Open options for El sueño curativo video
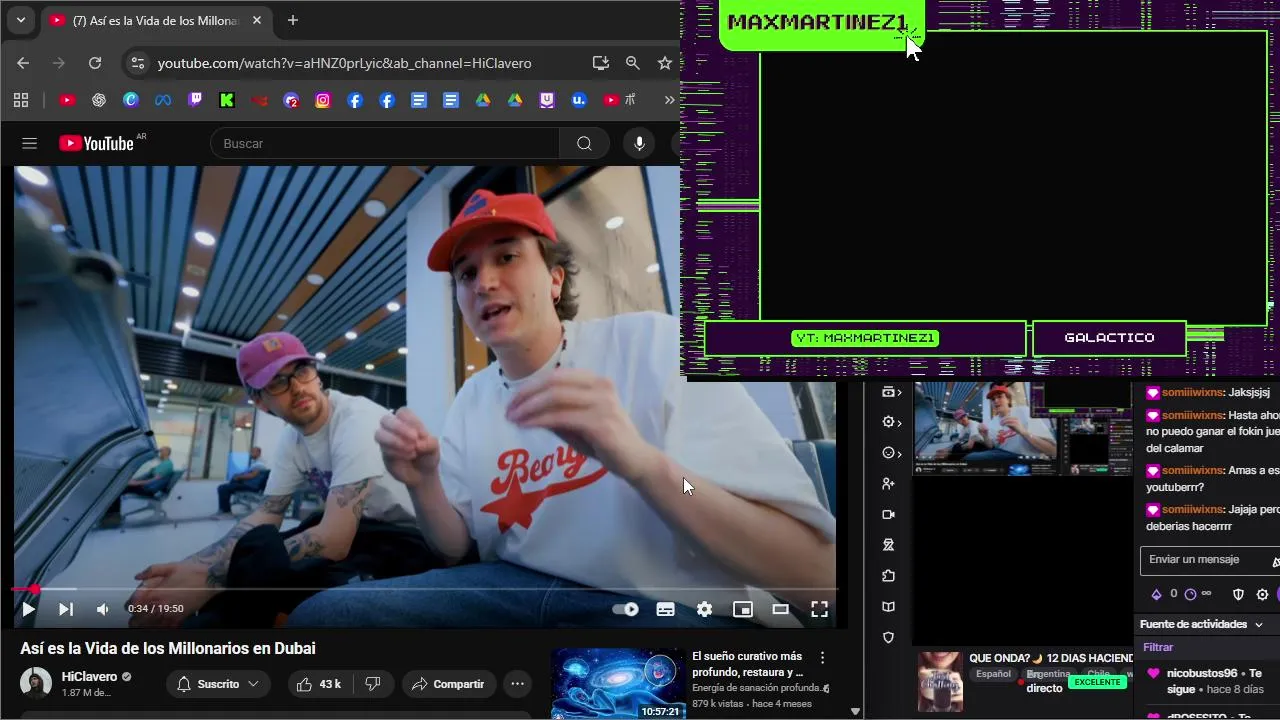Viewport: 1280px width, 720px height. coord(823,658)
